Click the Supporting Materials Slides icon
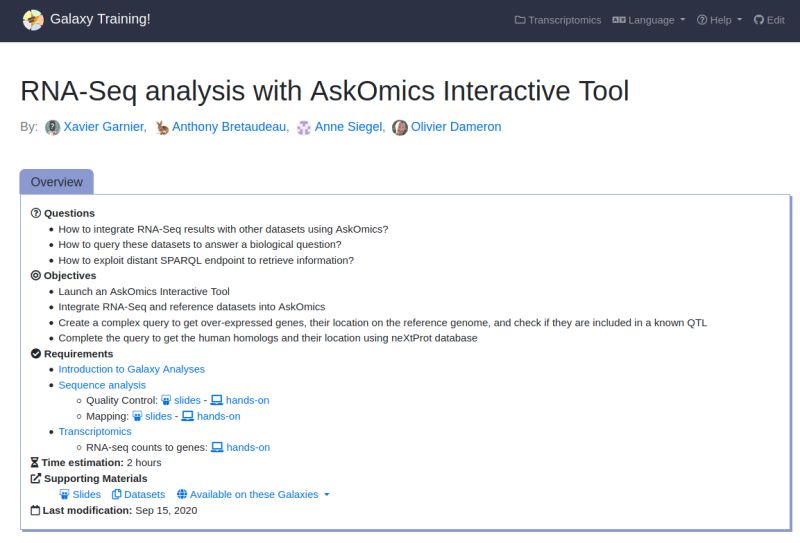Screen dimensions: 800x543 (x=64, y=494)
